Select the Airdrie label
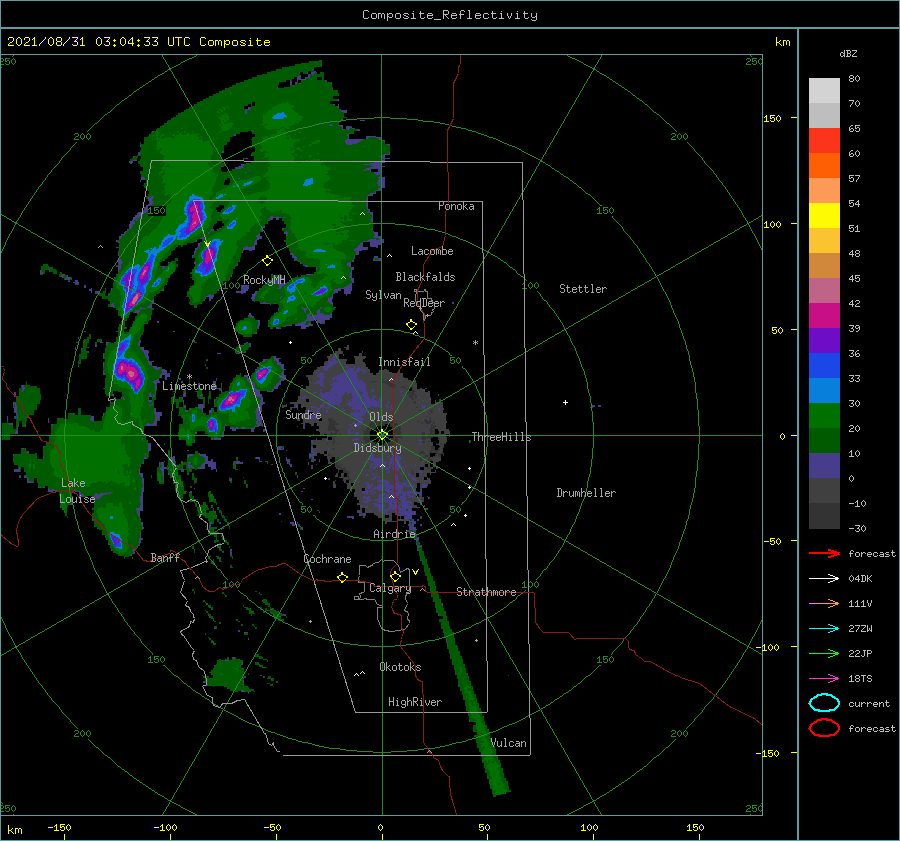Screen dimensions: 900x841 pos(394,534)
